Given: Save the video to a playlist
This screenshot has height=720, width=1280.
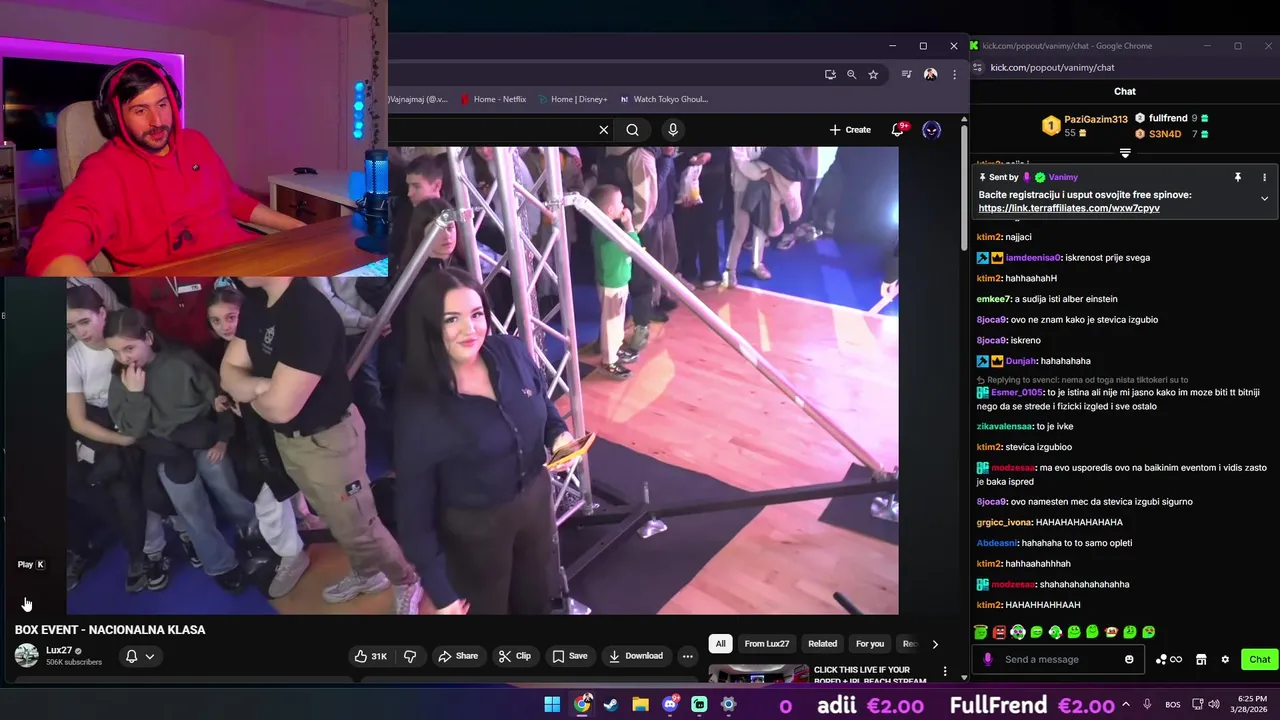Looking at the screenshot, I should [570, 656].
